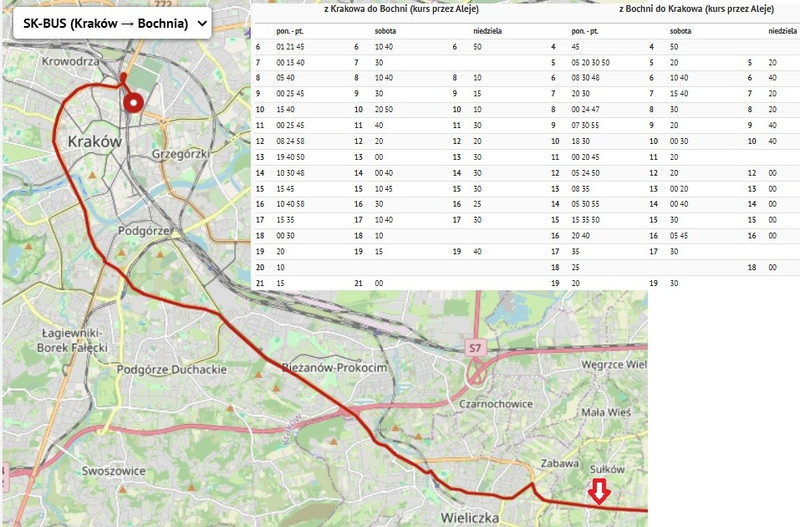Click the orange triangle near Bieżanów-Prokocim
Image resolution: width=800 pixels, height=527 pixels.
(259, 375)
